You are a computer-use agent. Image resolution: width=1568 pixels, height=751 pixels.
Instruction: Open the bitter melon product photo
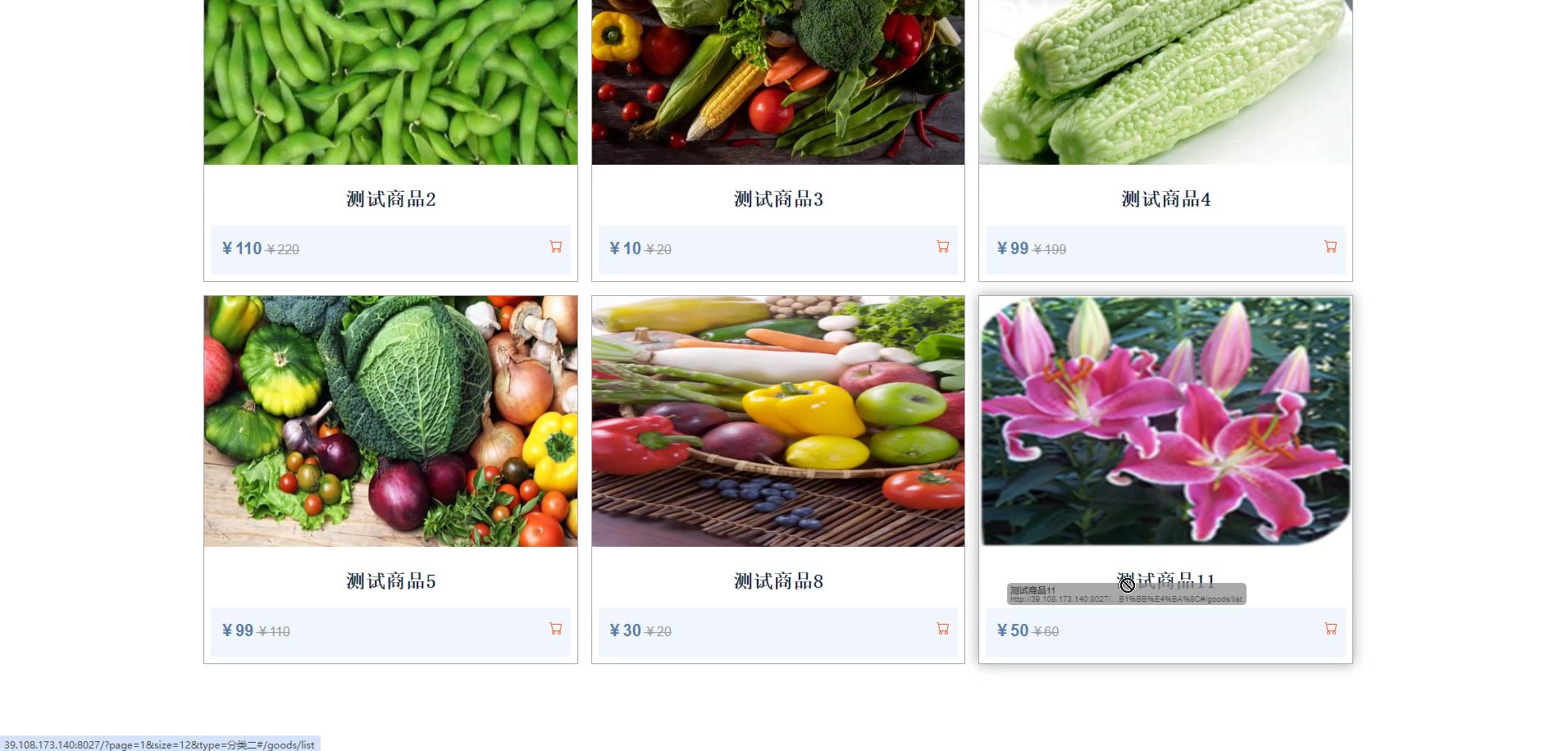point(1165,82)
